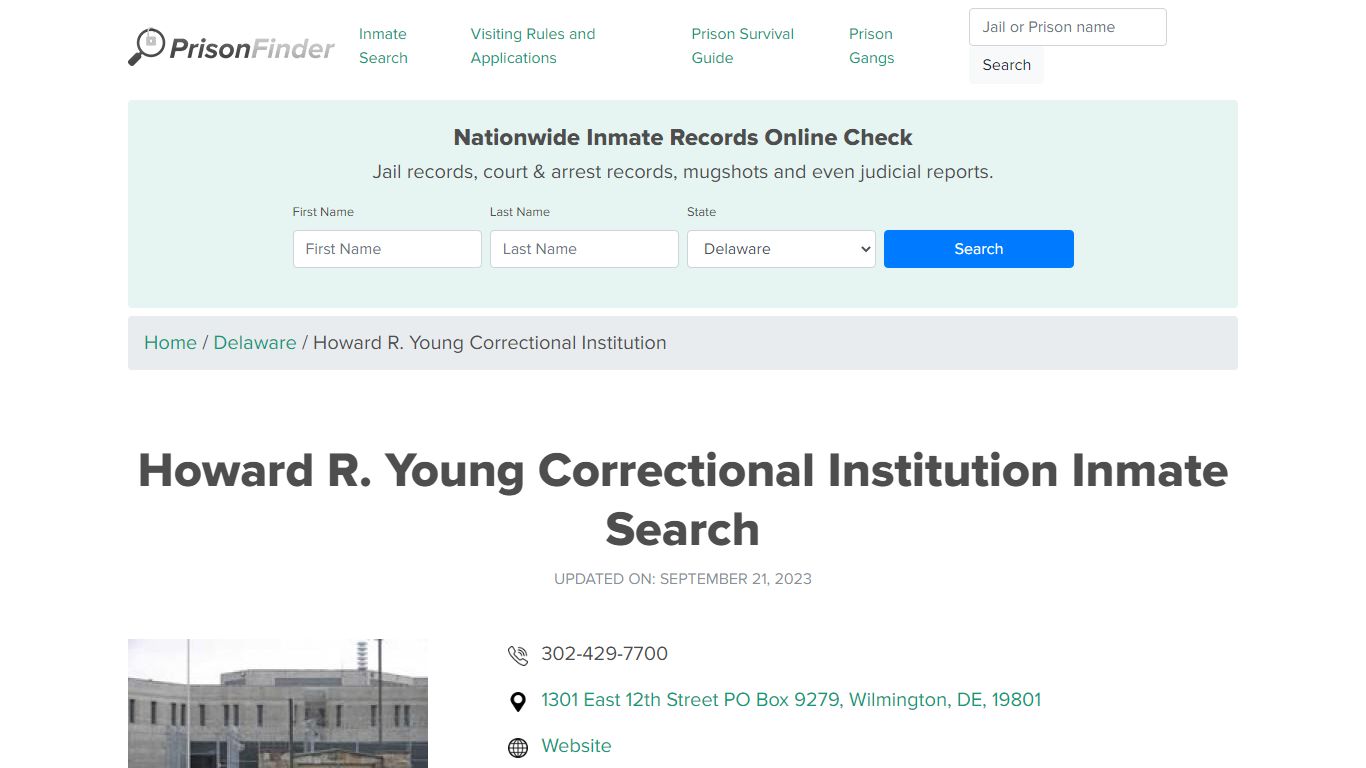Select the phone number 302-429-7700

coord(604,654)
